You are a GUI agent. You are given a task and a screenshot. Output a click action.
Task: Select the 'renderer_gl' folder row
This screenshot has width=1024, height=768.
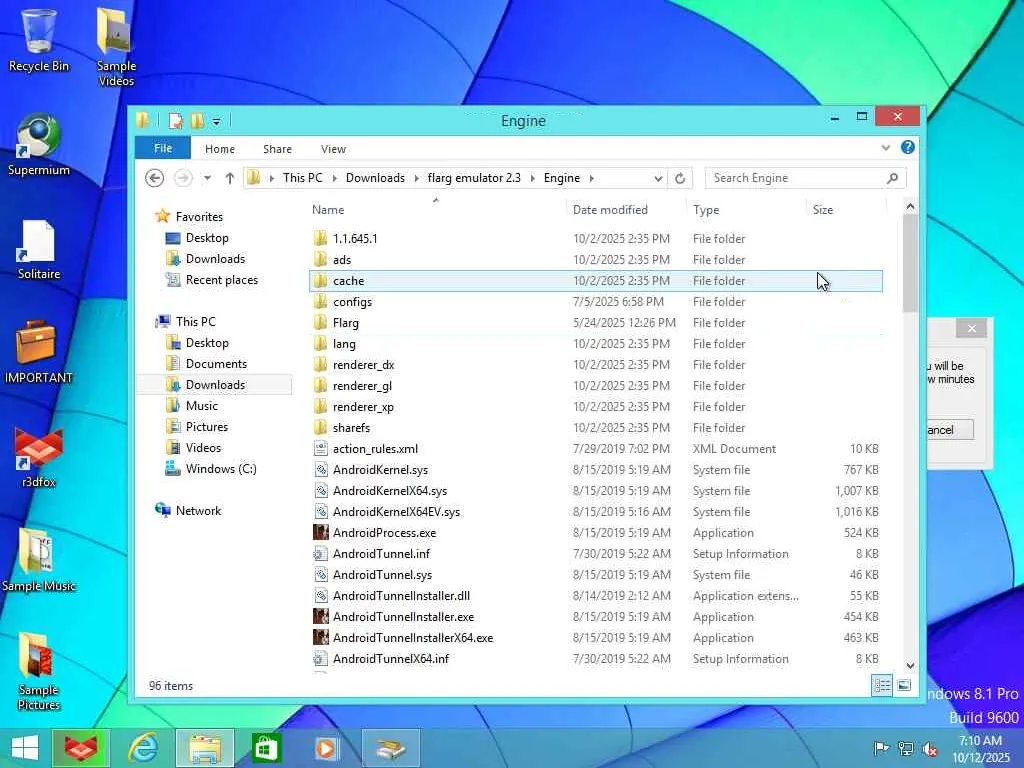coord(595,386)
